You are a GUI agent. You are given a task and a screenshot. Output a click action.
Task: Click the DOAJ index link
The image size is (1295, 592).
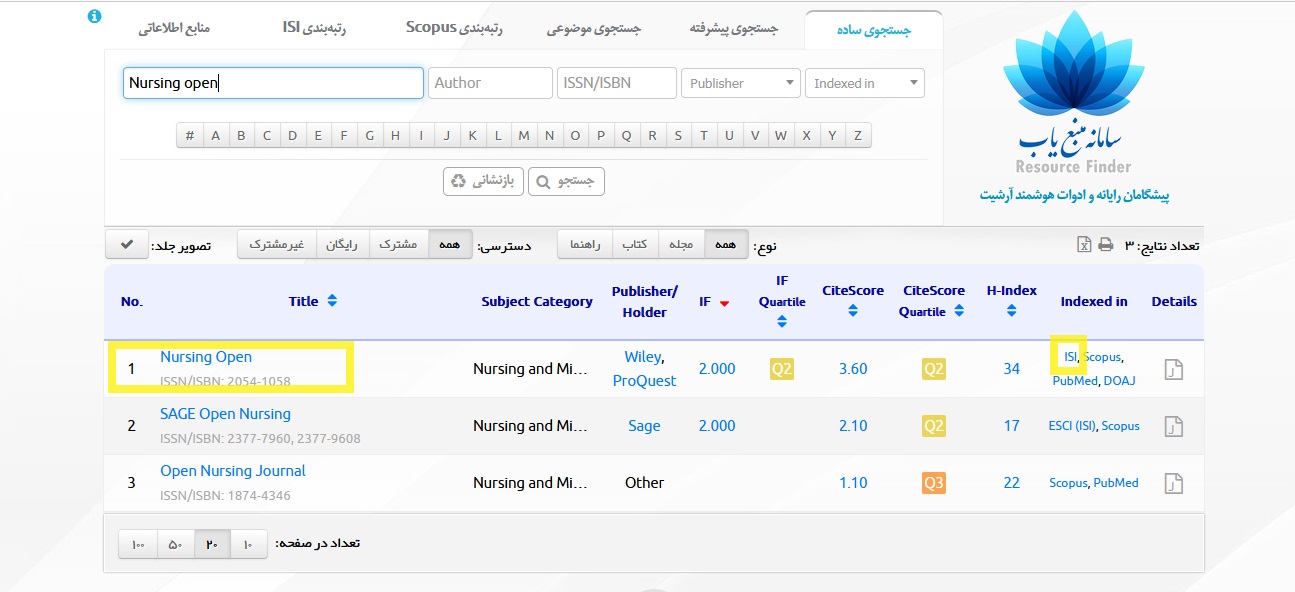pos(1121,381)
